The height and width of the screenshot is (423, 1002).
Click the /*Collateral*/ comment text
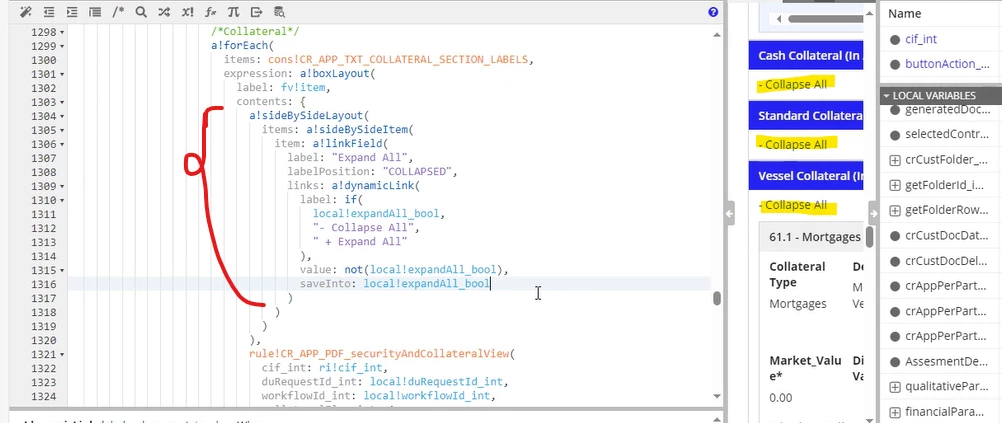pyautogui.click(x=255, y=32)
